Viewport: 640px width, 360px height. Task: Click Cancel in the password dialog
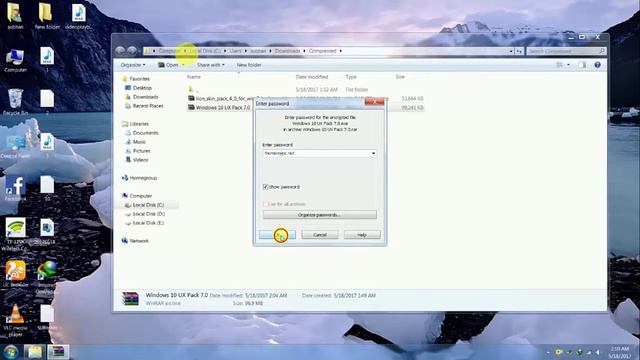click(x=320, y=235)
